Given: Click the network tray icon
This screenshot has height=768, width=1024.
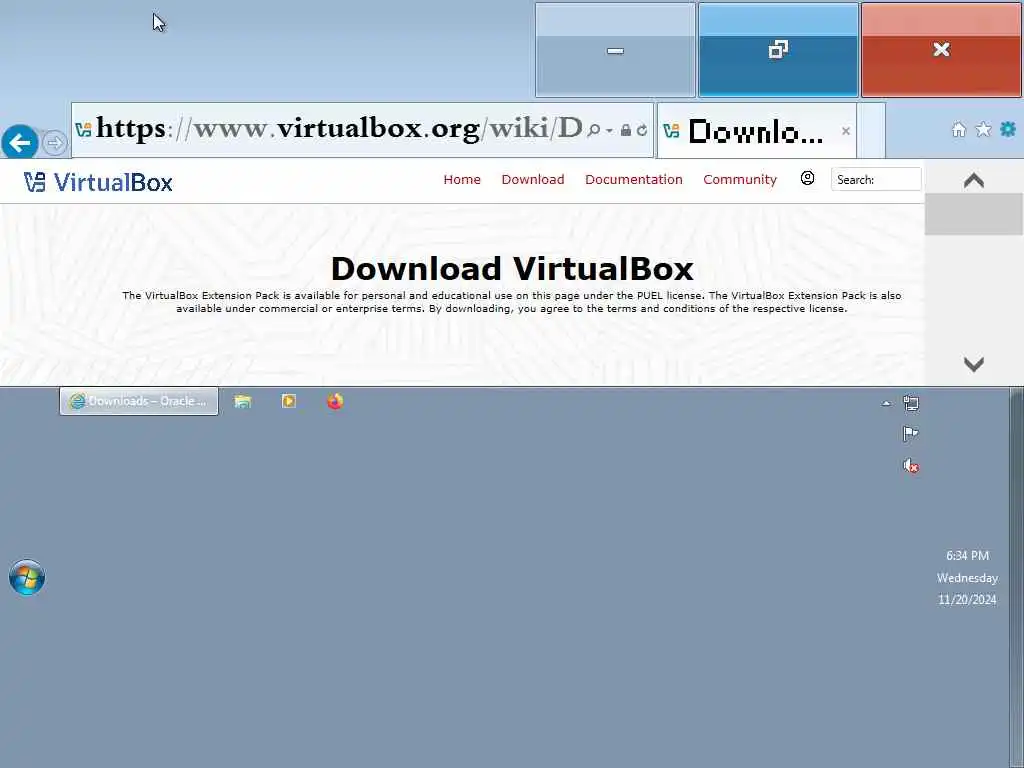Looking at the screenshot, I should pyautogui.click(x=910, y=403).
